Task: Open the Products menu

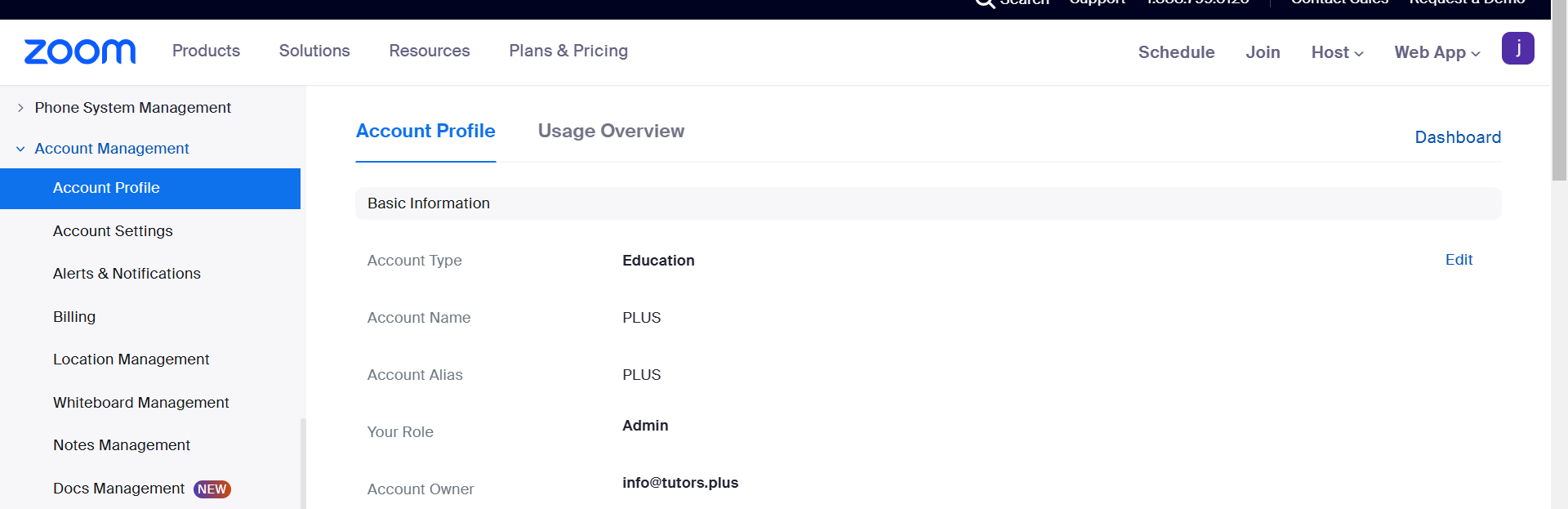Action: (206, 51)
